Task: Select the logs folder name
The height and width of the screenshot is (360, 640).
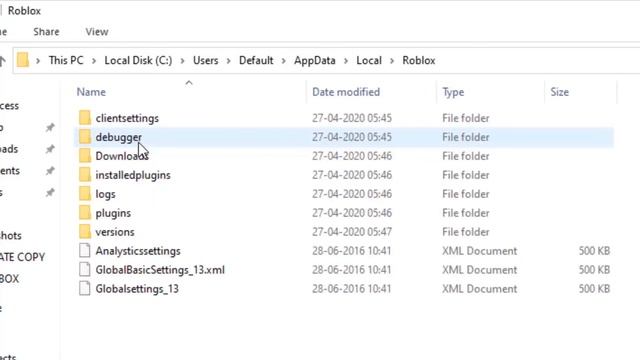Action: click(105, 194)
